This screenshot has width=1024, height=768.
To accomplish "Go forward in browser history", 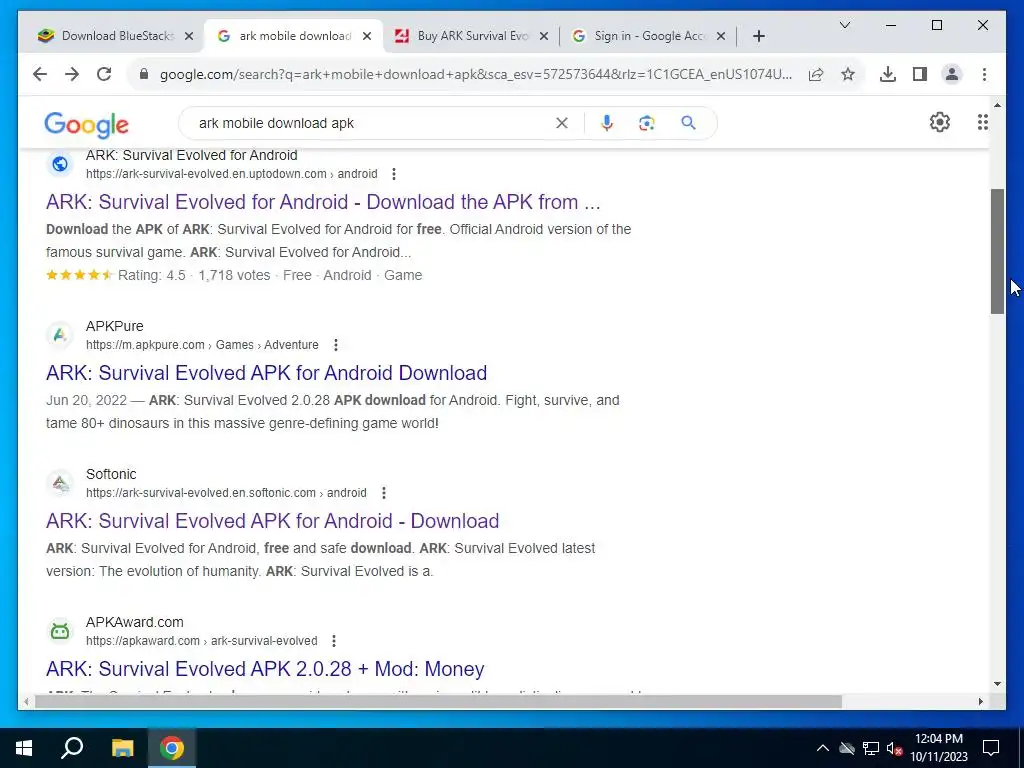I will pyautogui.click(x=72, y=74).
